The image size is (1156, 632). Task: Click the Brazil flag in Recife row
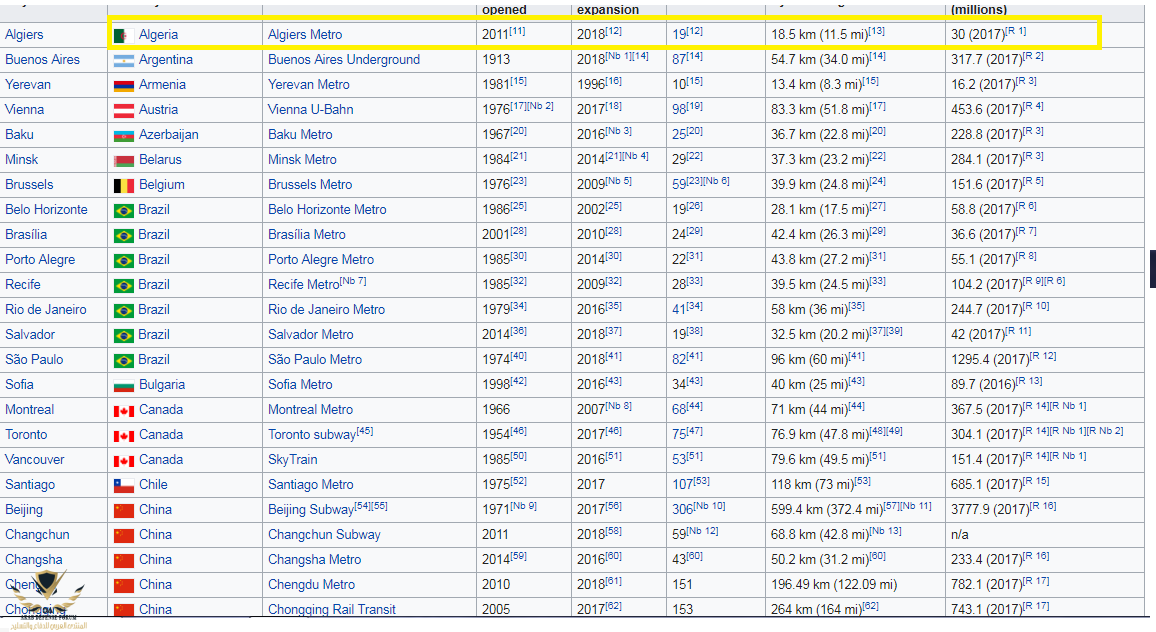[123, 285]
